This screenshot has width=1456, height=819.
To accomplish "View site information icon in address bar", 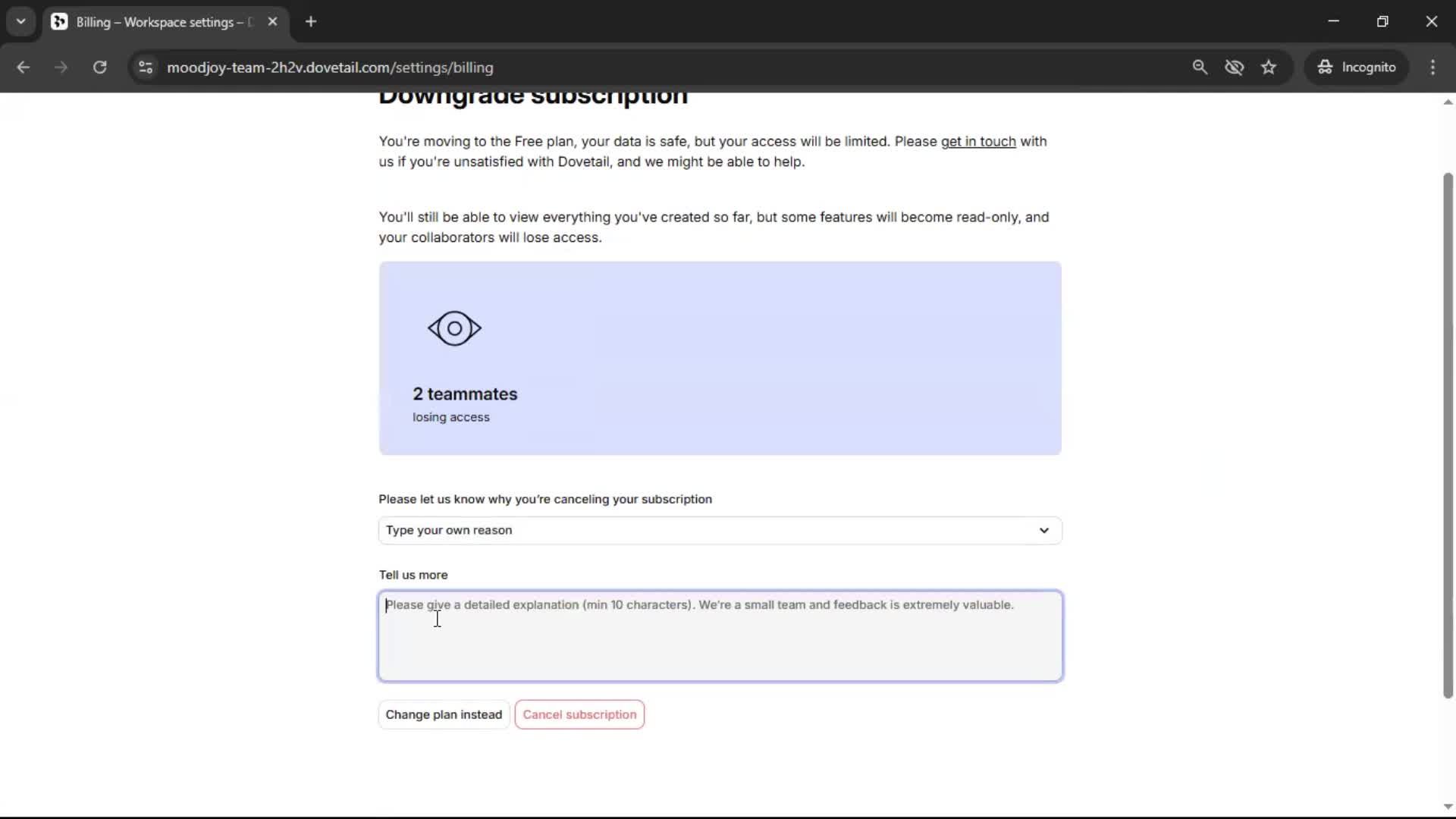I will pyautogui.click(x=146, y=67).
